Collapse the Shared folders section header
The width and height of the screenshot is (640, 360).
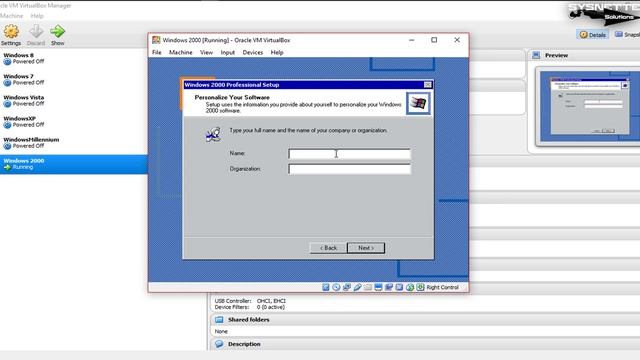(425, 320)
